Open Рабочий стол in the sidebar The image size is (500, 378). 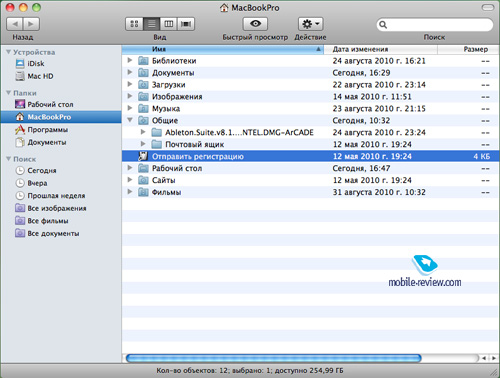click(x=44, y=104)
